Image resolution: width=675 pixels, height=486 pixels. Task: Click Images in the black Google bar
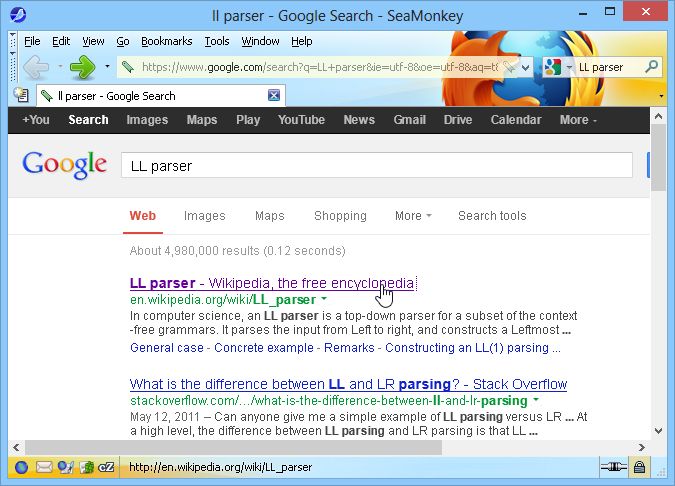(x=147, y=120)
